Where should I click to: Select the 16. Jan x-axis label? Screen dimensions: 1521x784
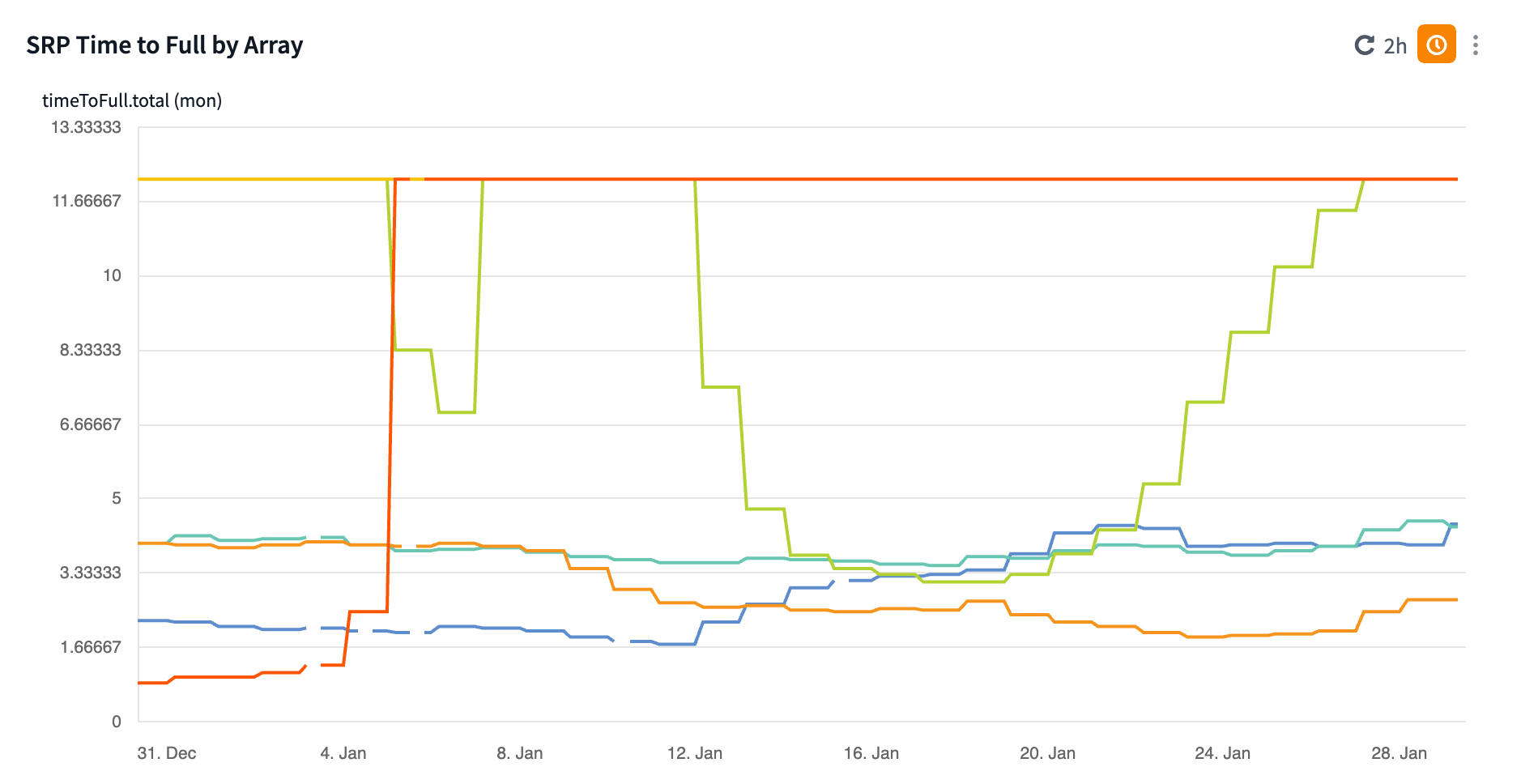click(871, 753)
